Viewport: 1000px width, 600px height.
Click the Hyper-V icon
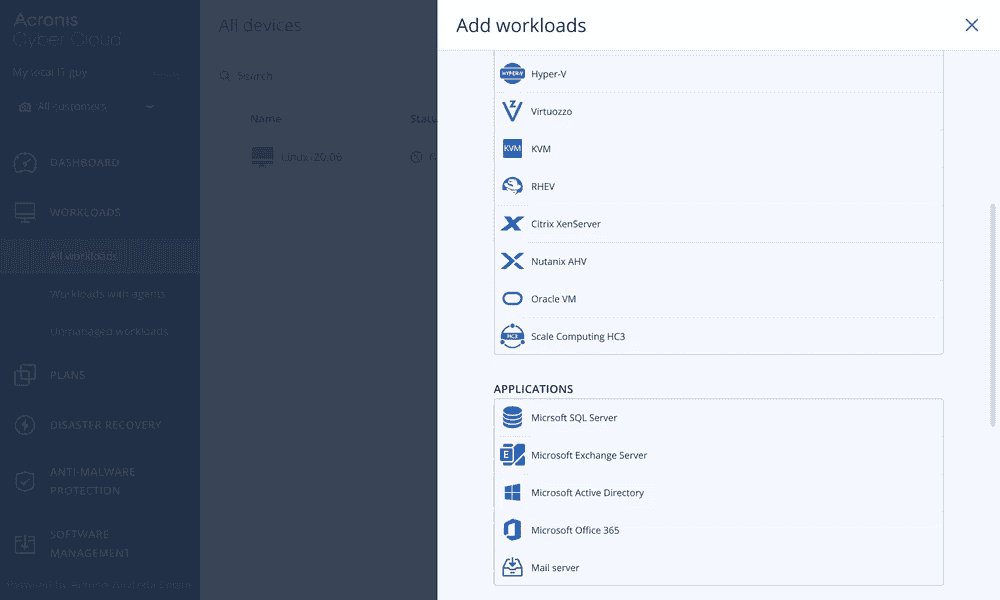point(512,74)
